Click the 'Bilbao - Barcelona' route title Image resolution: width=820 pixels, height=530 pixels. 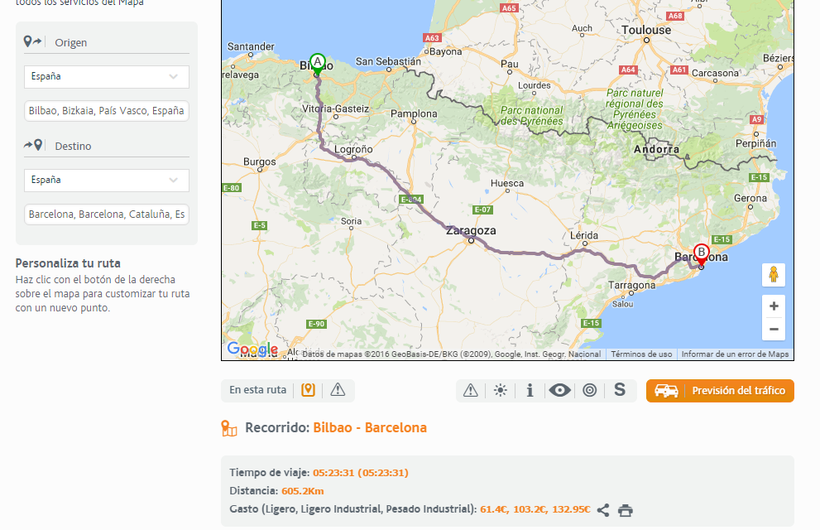pyautogui.click(x=370, y=428)
